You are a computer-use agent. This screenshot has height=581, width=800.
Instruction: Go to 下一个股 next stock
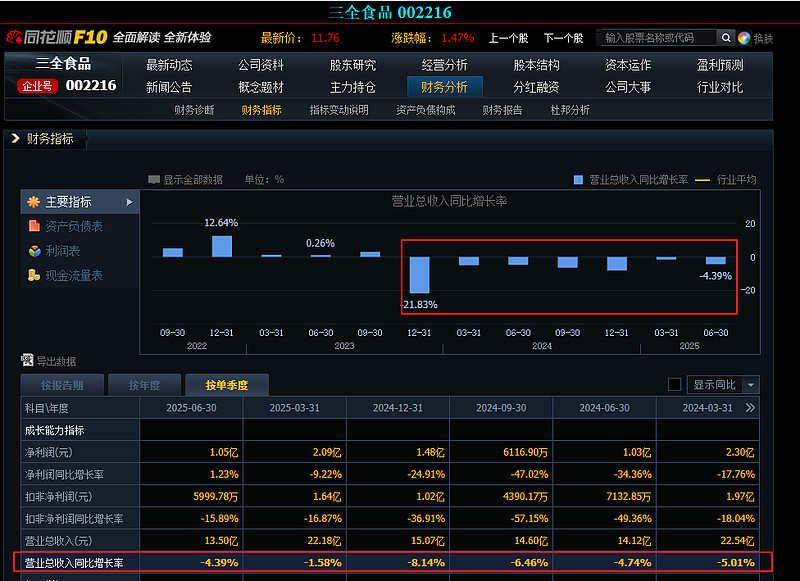[563, 38]
